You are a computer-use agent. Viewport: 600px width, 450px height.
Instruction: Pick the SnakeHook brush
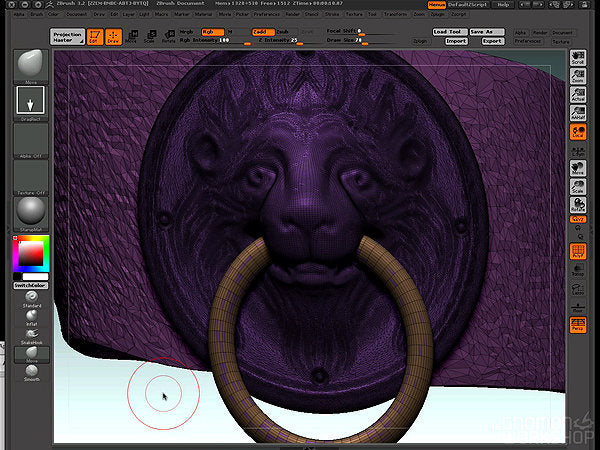[31, 335]
